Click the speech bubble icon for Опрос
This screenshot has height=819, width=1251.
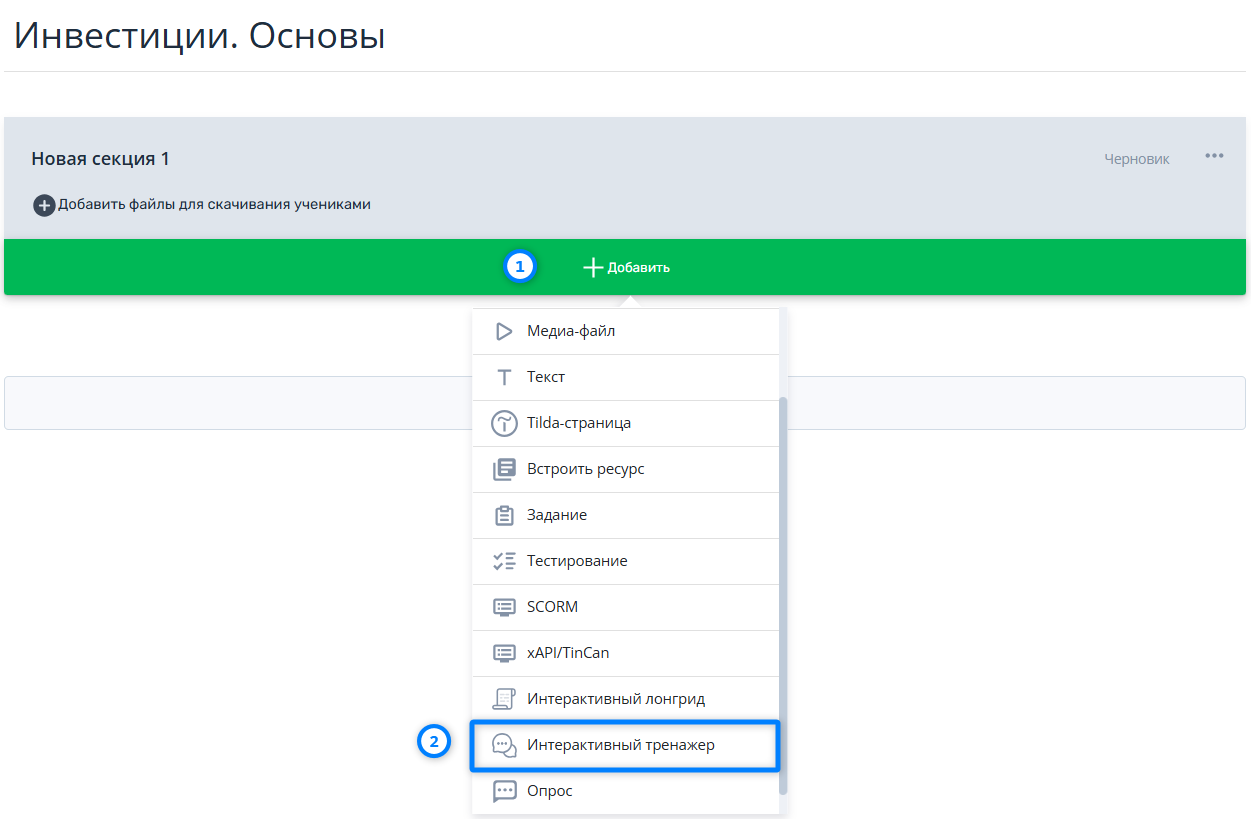pos(504,791)
